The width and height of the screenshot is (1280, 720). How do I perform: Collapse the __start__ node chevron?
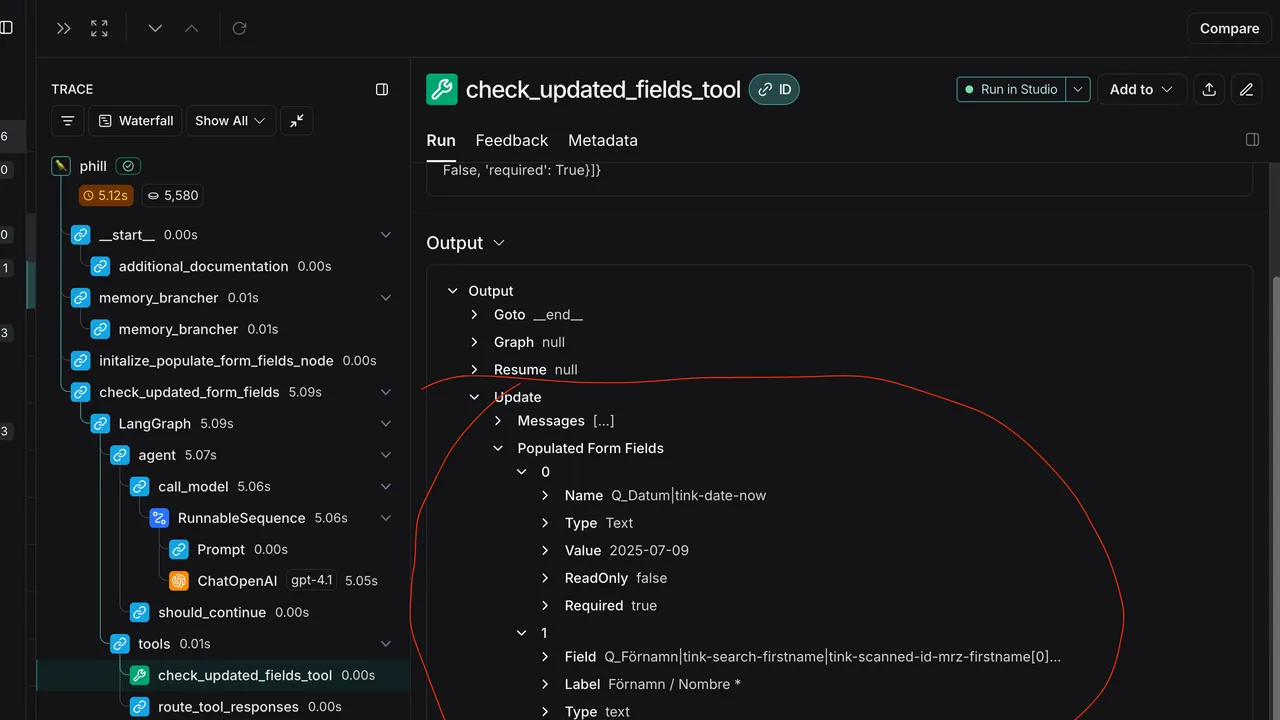click(x=386, y=235)
